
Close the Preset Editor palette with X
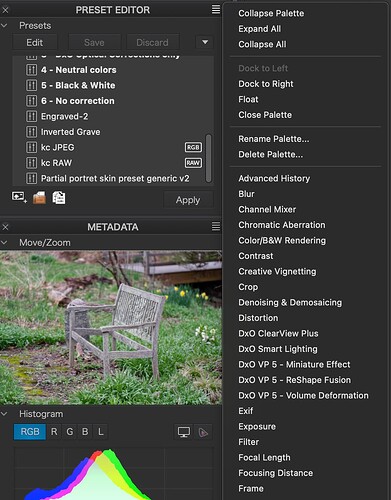(x=5, y=10)
